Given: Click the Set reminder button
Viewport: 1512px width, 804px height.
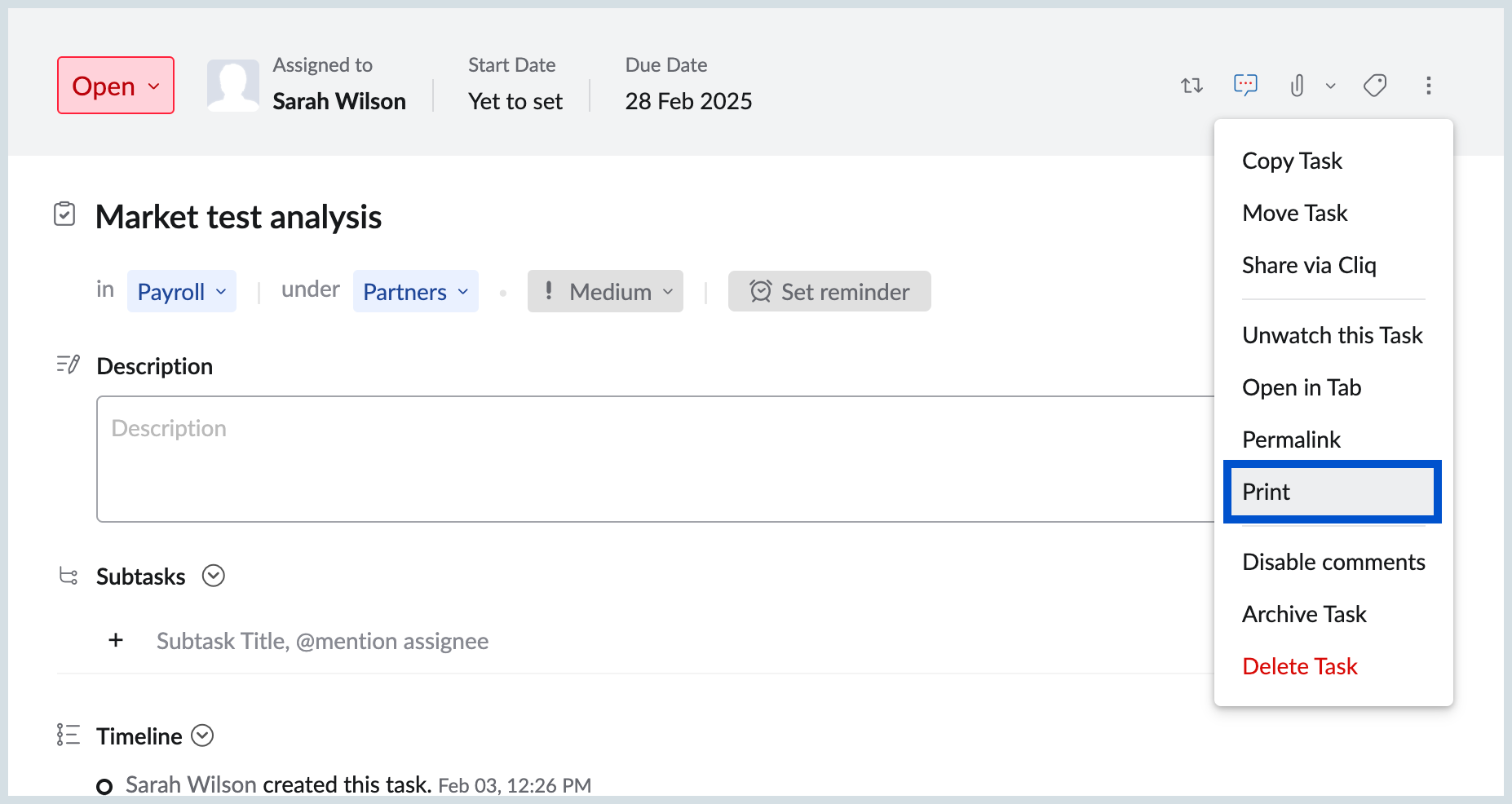Looking at the screenshot, I should click(x=829, y=292).
